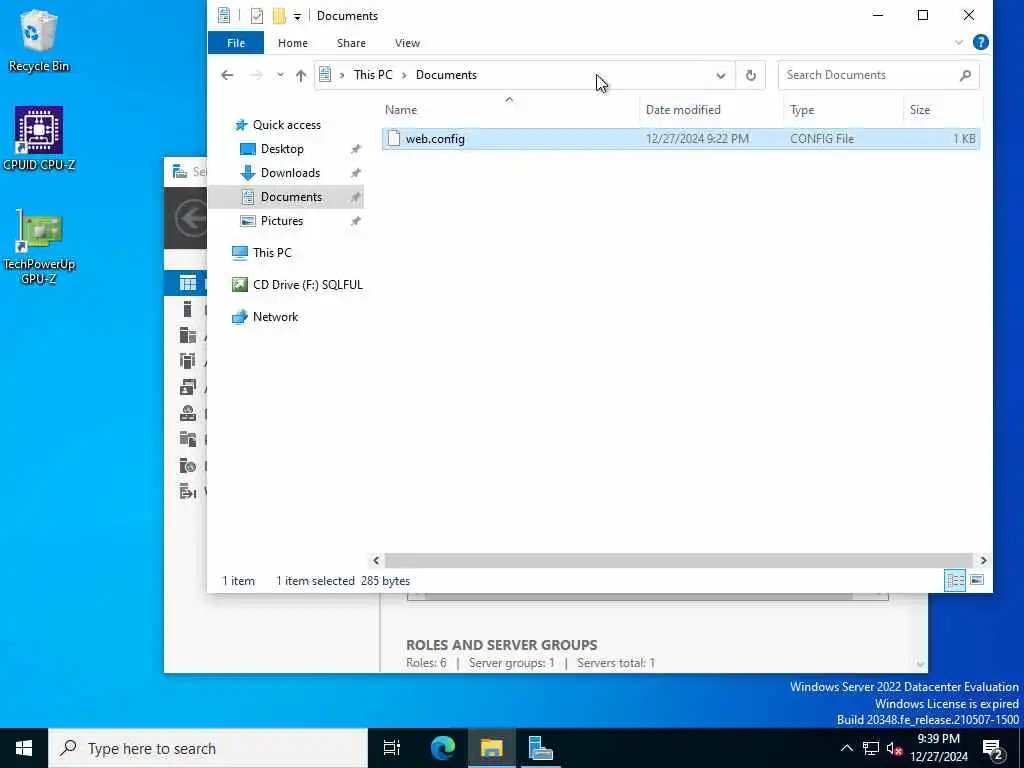Click the taskbar search box
The image size is (1024, 768).
pyautogui.click(x=208, y=748)
